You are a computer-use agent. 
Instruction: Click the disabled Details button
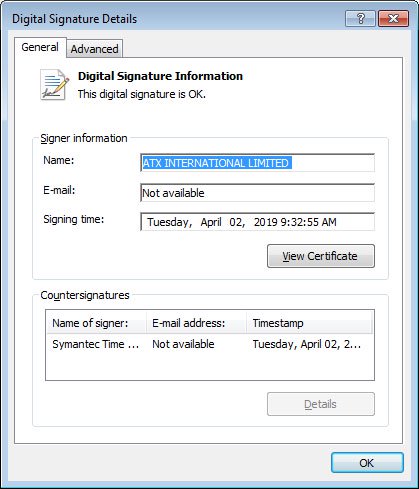click(x=321, y=404)
